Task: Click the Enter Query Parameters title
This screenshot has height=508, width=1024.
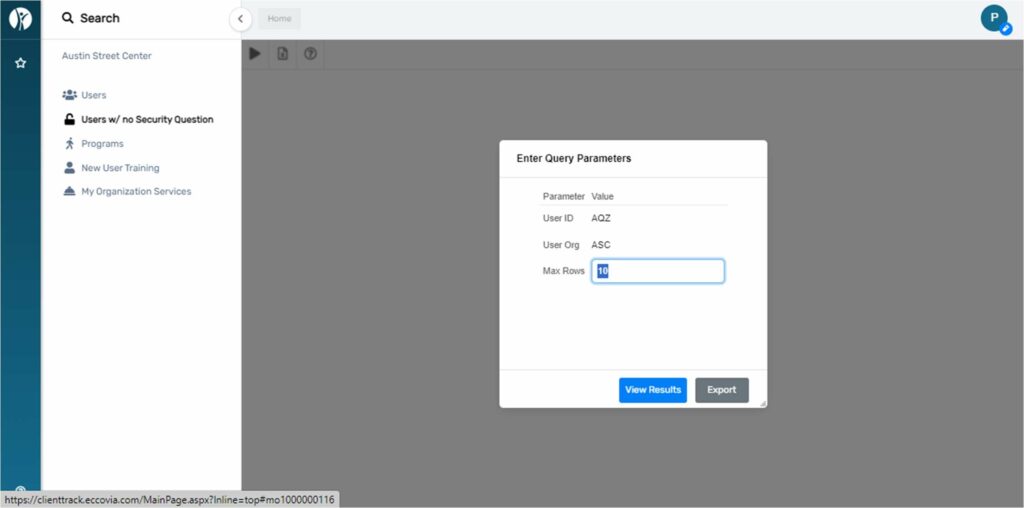Action: tap(573, 159)
